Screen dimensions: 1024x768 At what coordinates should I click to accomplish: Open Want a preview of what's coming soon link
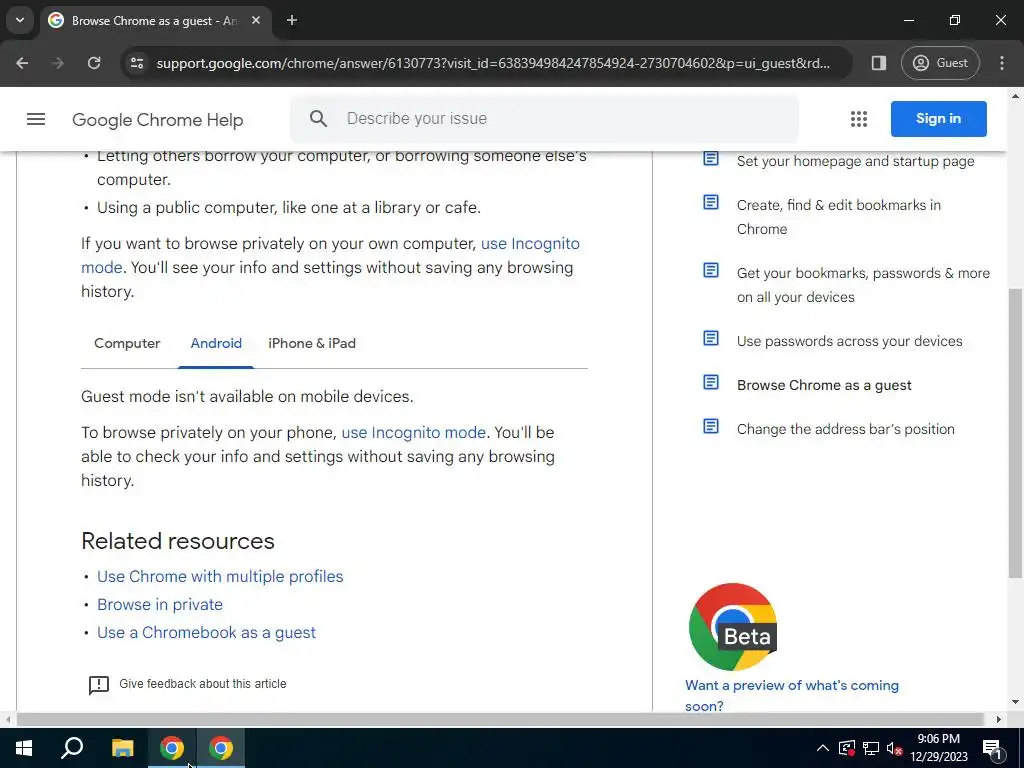[x=792, y=696]
